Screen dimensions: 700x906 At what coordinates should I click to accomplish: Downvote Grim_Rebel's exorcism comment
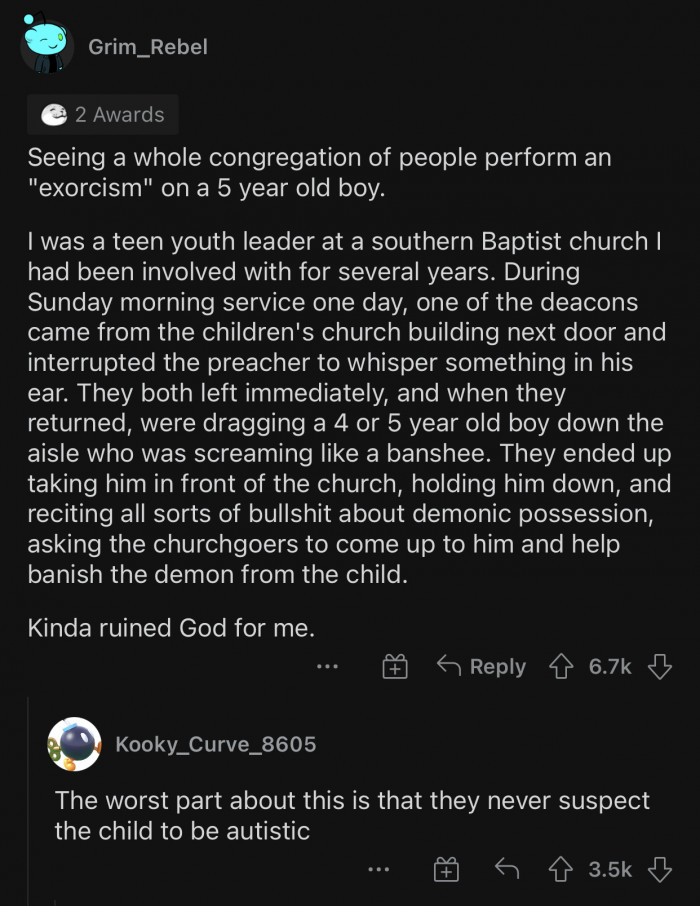(659, 667)
